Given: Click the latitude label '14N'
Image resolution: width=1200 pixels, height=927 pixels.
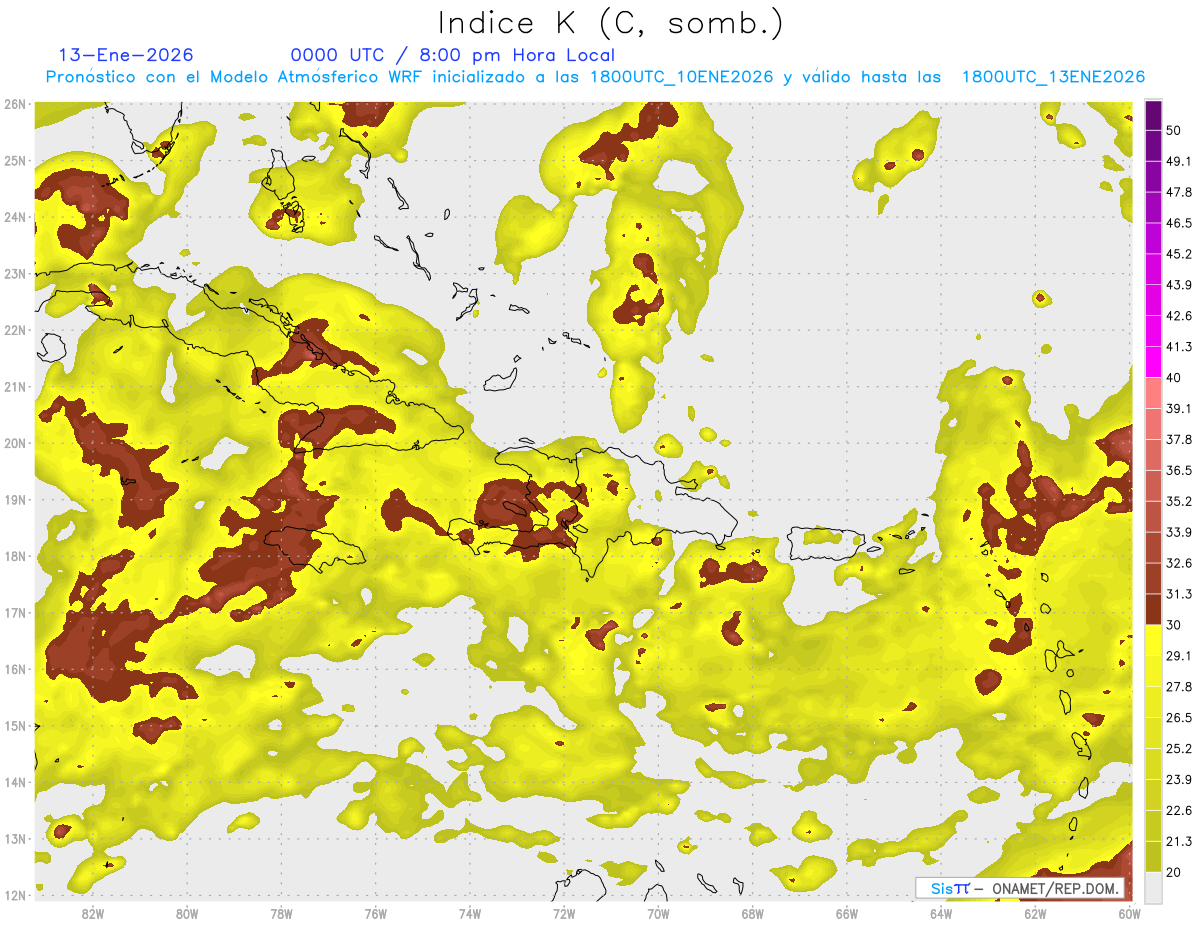Looking at the screenshot, I should click(x=15, y=782).
